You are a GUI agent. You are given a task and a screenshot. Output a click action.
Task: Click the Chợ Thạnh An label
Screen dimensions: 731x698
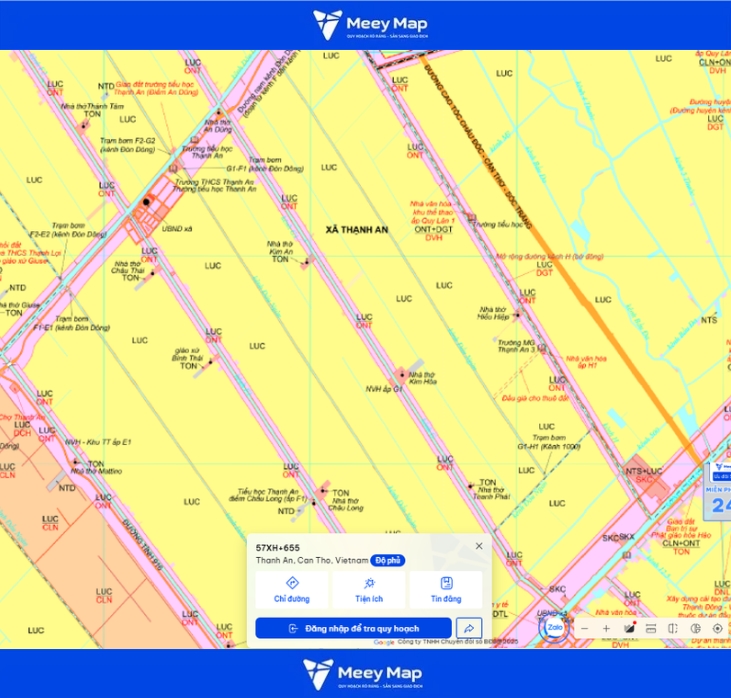(21, 417)
